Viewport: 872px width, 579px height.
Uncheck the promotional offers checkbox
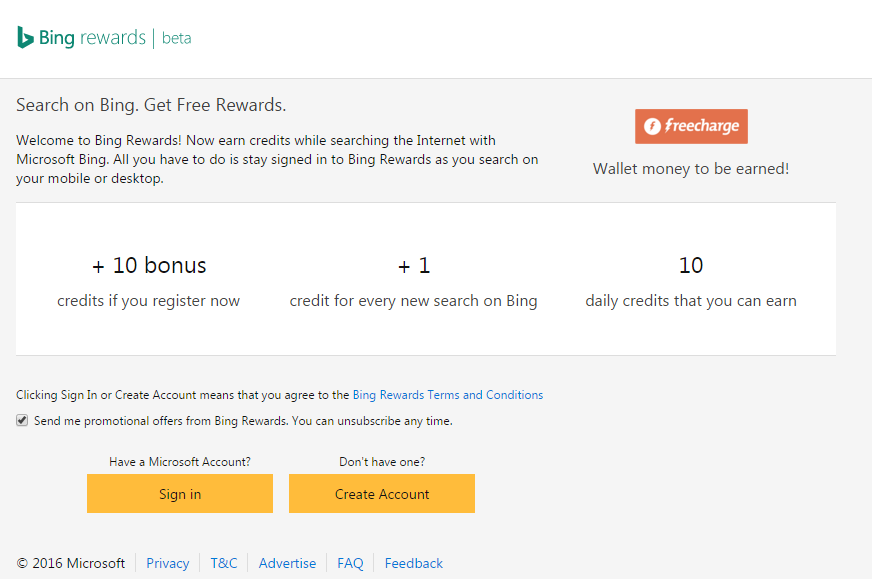(22, 420)
